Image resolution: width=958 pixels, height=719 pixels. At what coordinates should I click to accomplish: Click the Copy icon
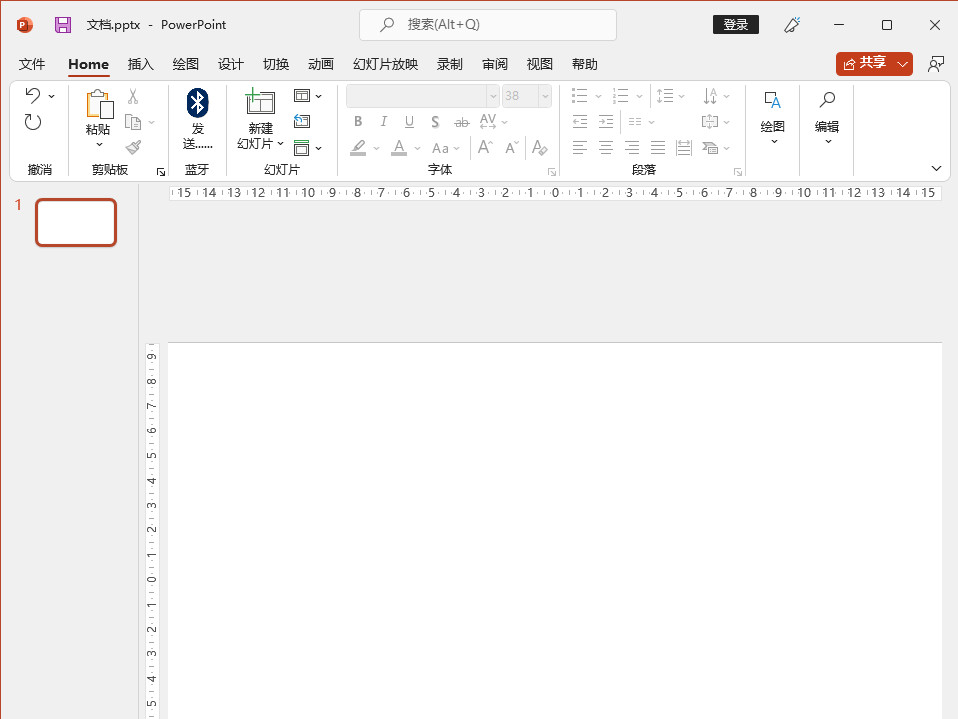[133, 122]
